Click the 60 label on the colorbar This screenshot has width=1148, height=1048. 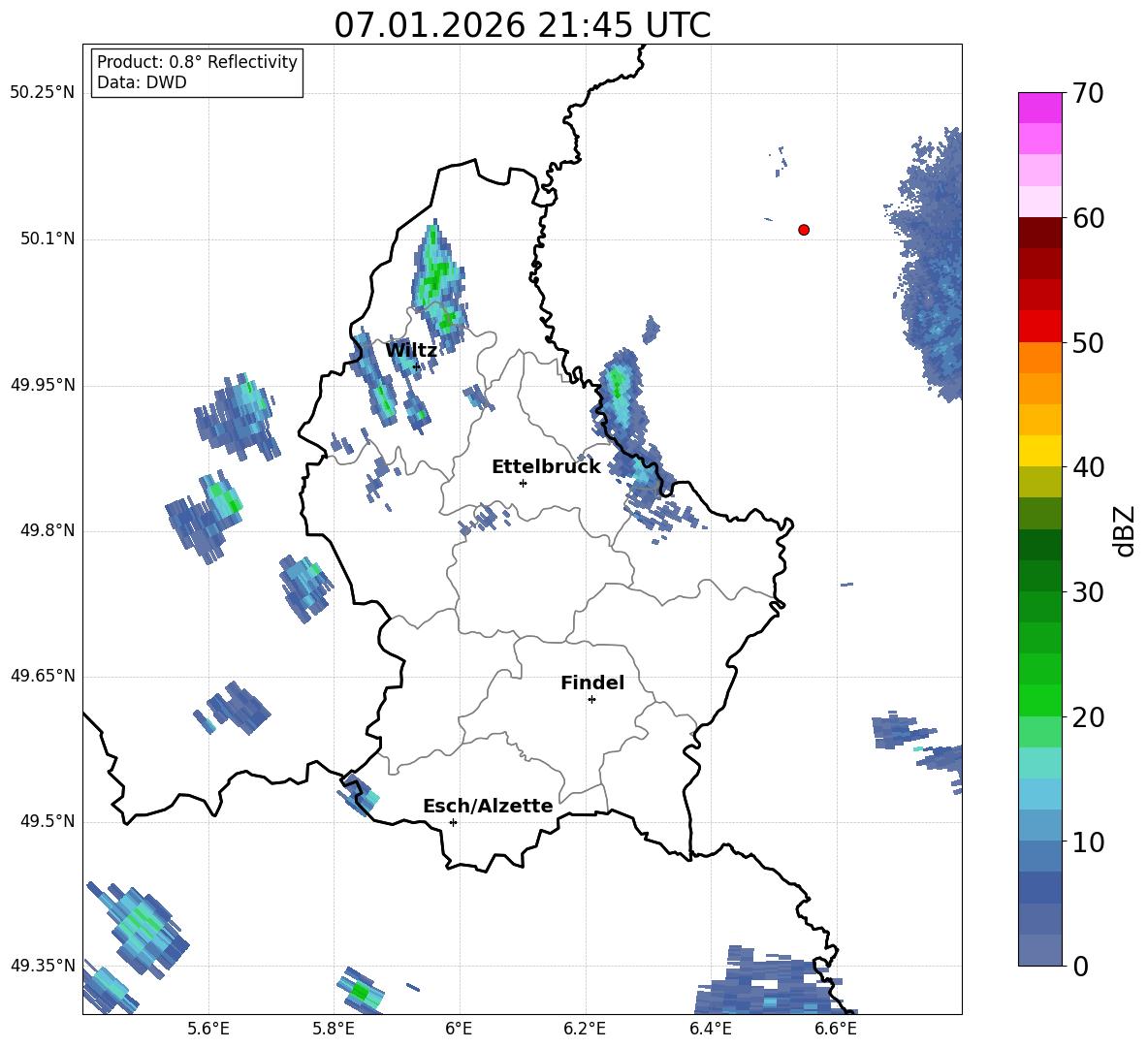pos(1087,218)
